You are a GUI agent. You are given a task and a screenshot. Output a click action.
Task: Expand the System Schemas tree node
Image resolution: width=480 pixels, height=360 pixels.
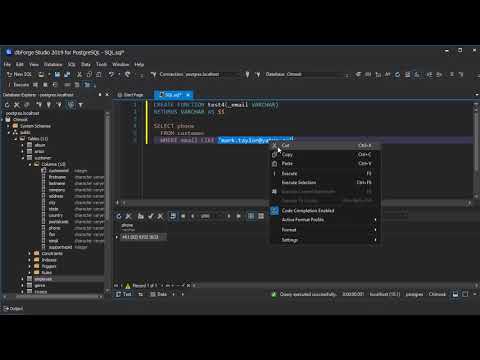[8, 126]
